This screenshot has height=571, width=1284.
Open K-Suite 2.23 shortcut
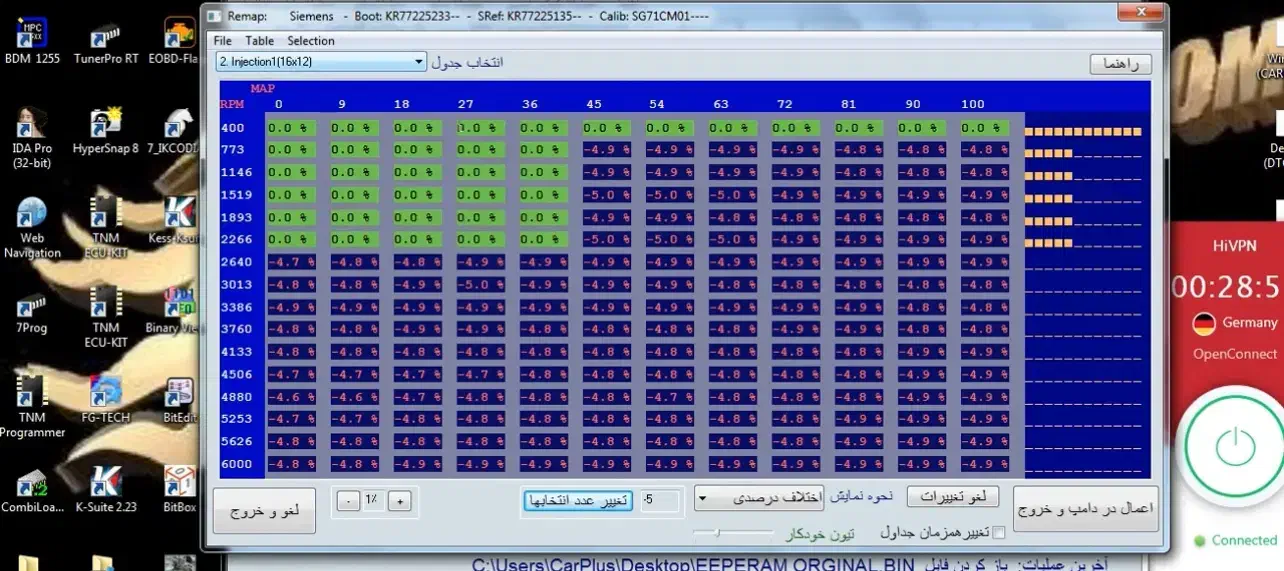105,484
